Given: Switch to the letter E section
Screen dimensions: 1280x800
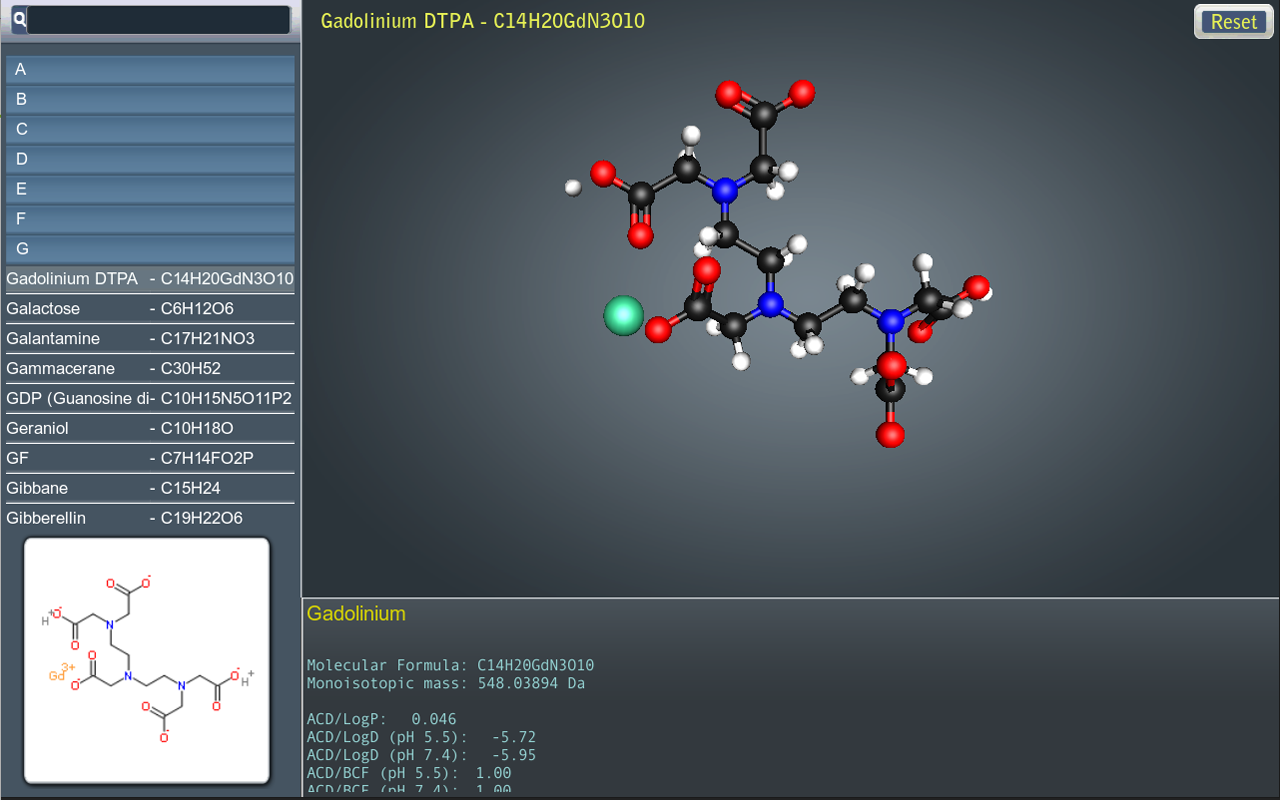Looking at the screenshot, I should pyautogui.click(x=150, y=189).
